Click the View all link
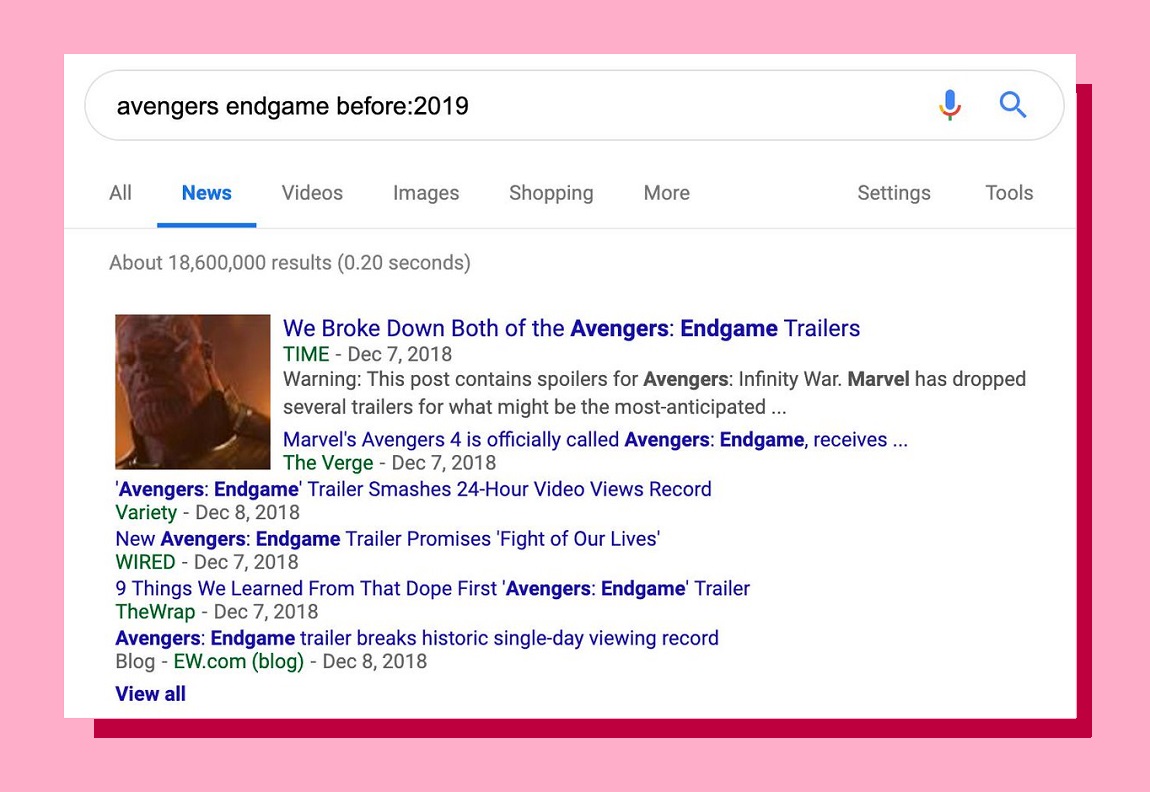Image resolution: width=1150 pixels, height=792 pixels. pyautogui.click(x=150, y=694)
